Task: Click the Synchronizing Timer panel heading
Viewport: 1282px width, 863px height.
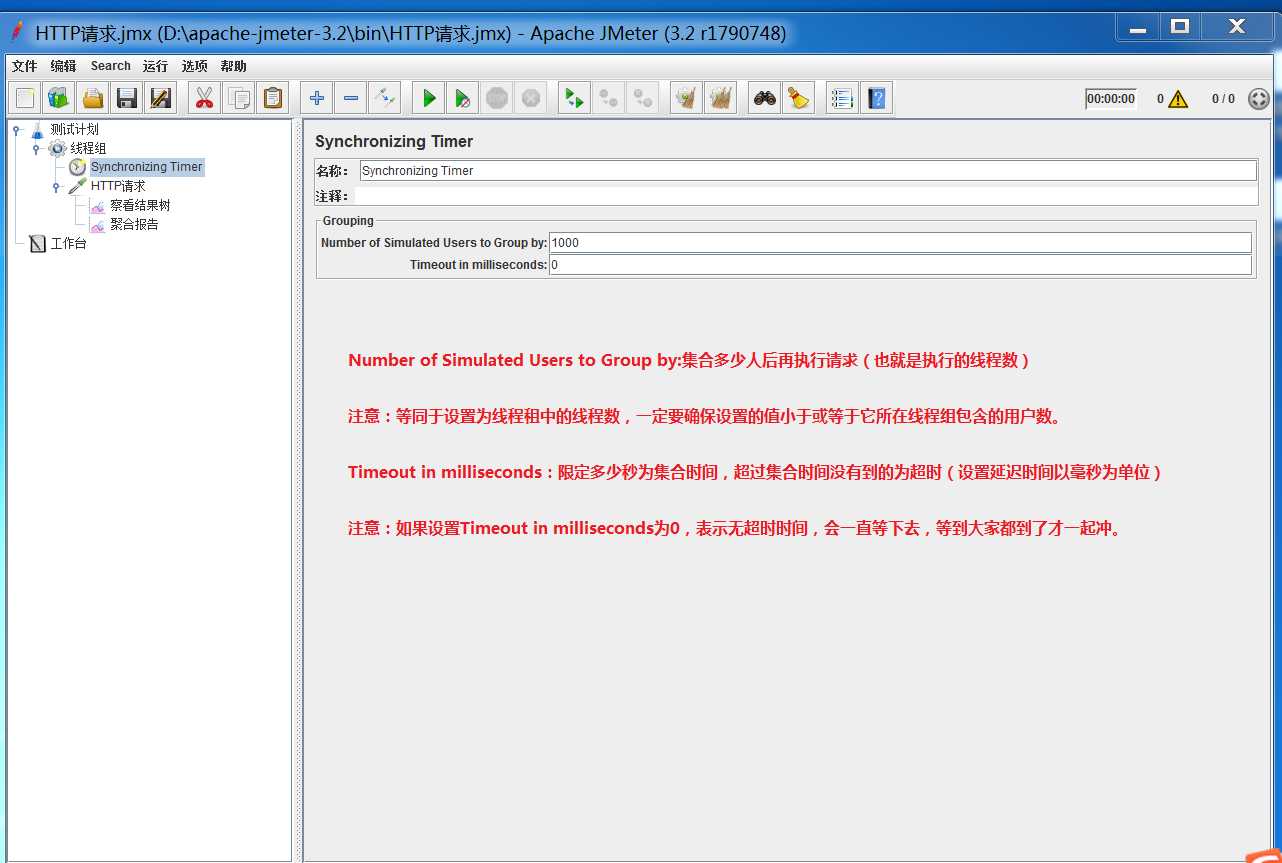Action: [x=394, y=142]
